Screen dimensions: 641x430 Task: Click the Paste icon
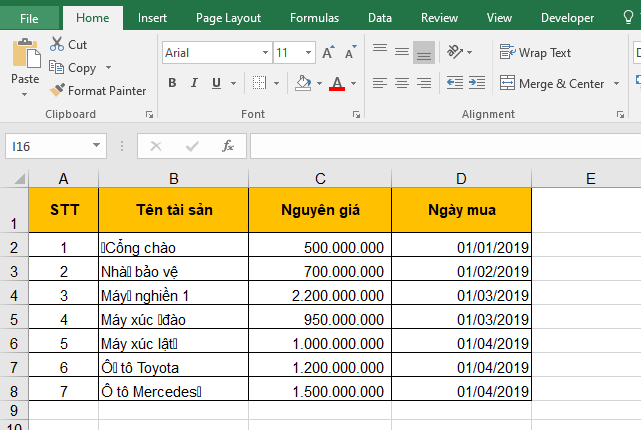point(25,58)
